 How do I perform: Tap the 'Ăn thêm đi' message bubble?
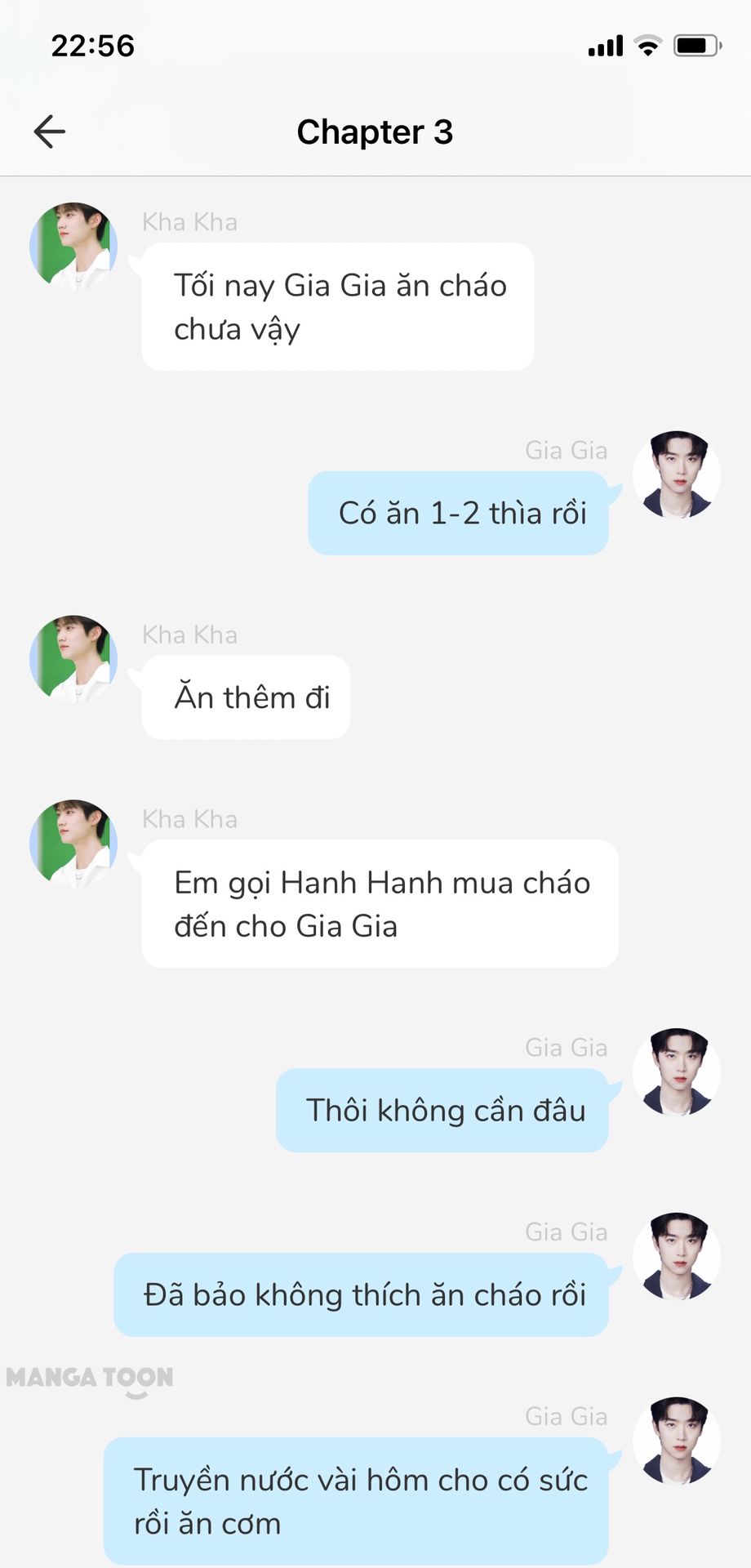(246, 697)
